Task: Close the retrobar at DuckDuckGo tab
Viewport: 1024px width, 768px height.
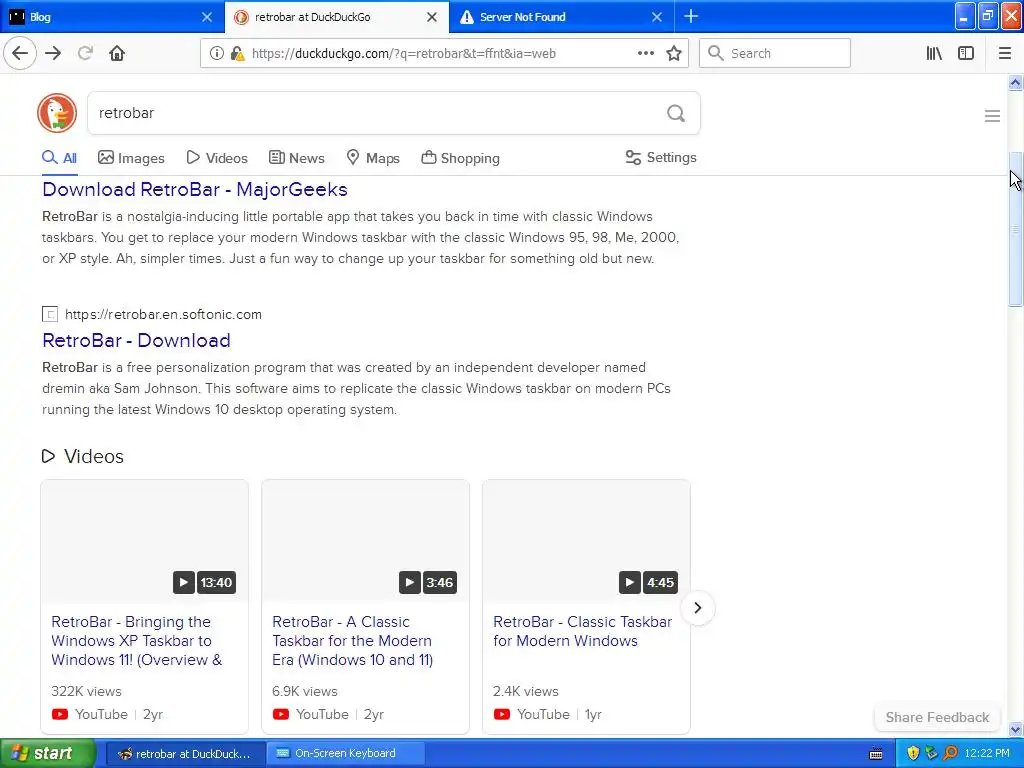Action: click(x=432, y=17)
